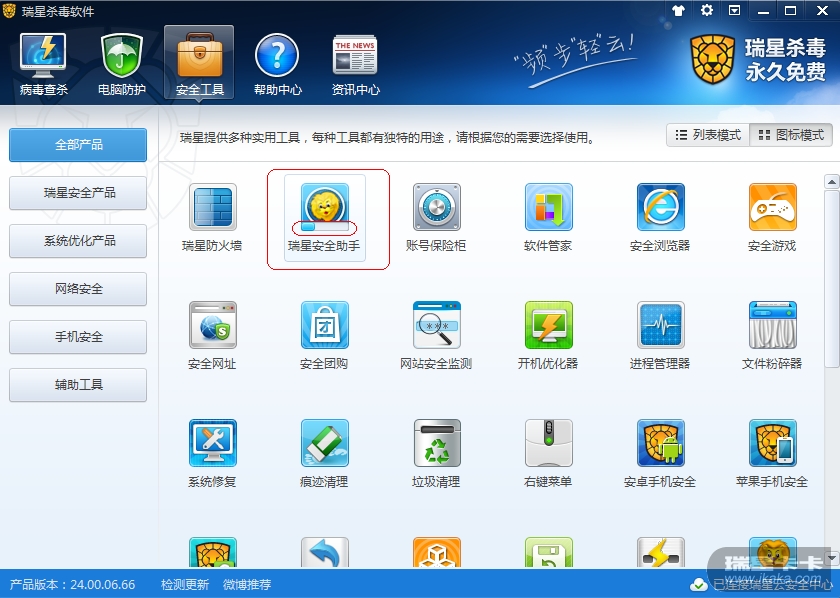
Task: Open the 账号保险柜 safe icon
Action: [437, 207]
